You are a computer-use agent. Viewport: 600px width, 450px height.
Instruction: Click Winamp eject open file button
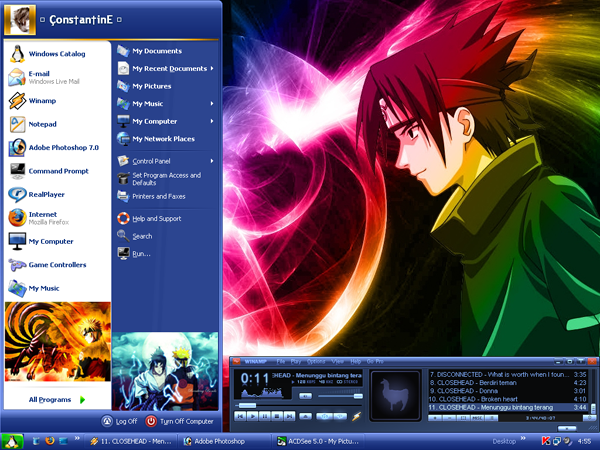[x=305, y=416]
